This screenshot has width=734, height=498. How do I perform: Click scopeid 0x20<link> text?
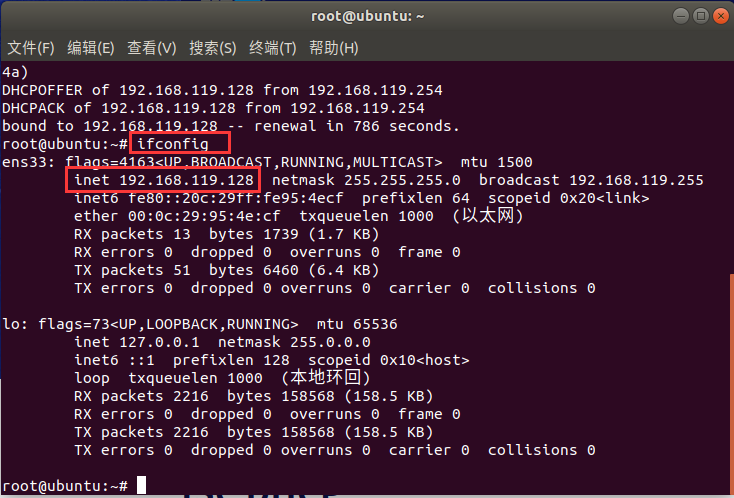(569, 198)
